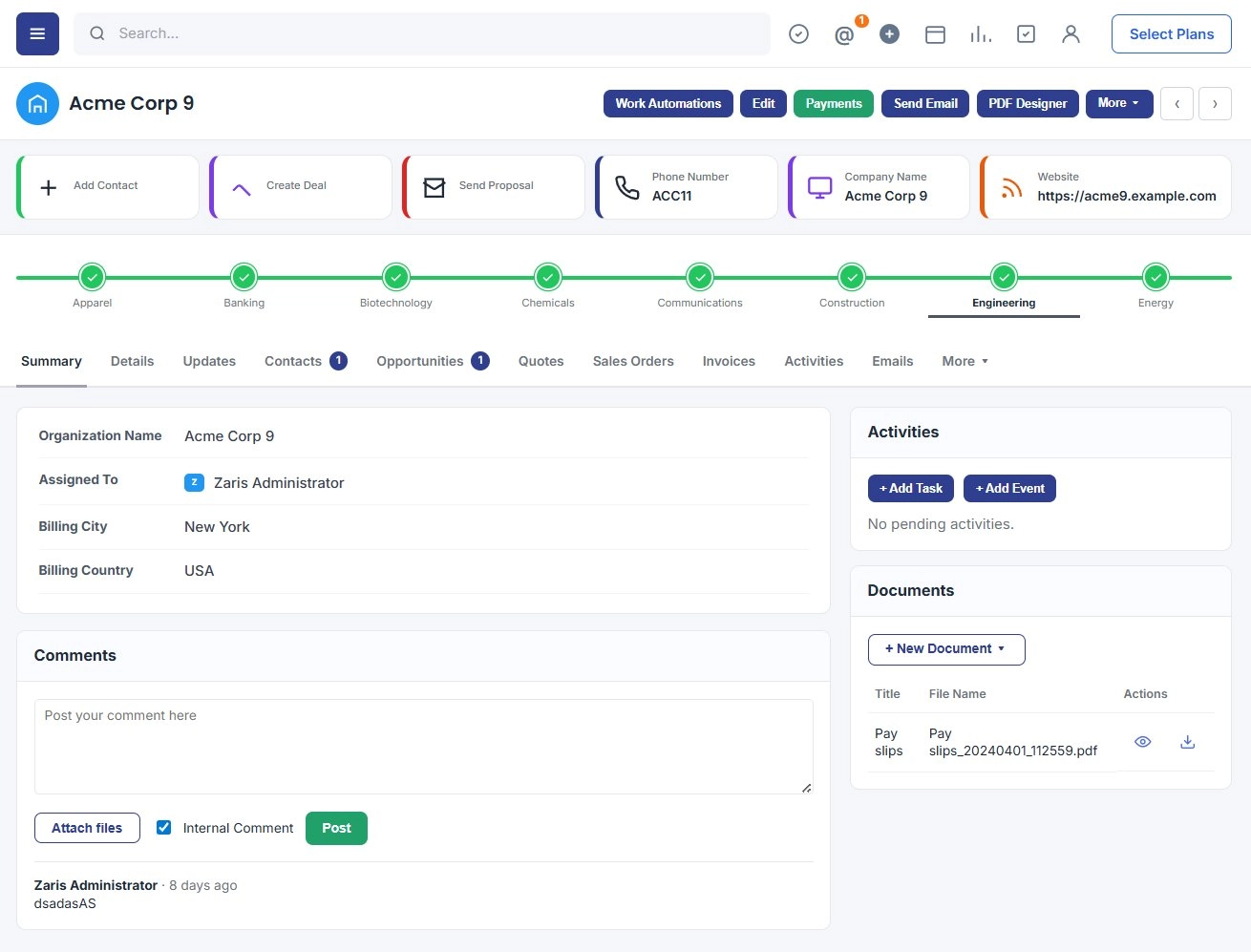Screen dimensions: 1251x952
Task: Download the Pay slips document
Action: point(1188,742)
